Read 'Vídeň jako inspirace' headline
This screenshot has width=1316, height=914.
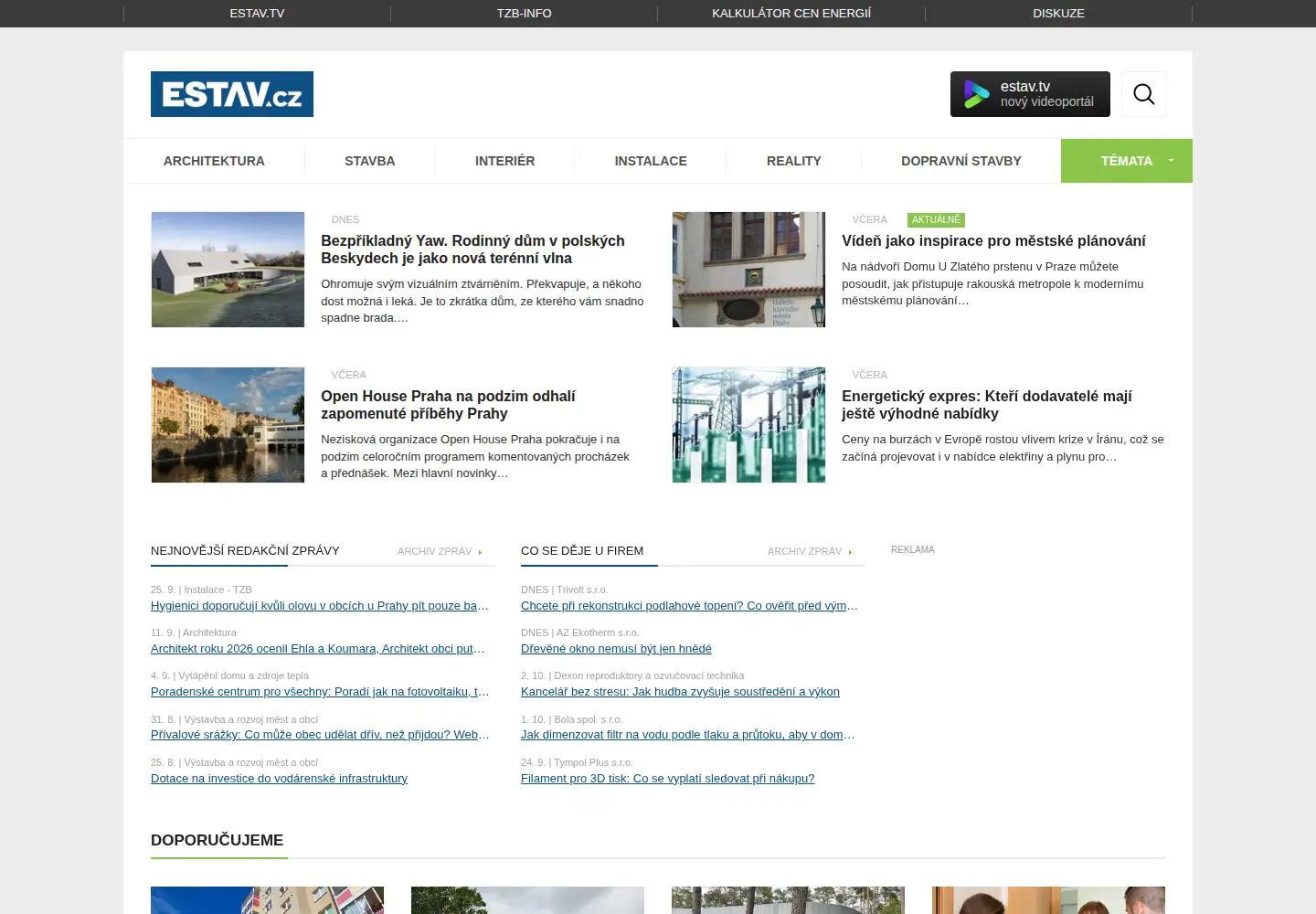pos(993,241)
